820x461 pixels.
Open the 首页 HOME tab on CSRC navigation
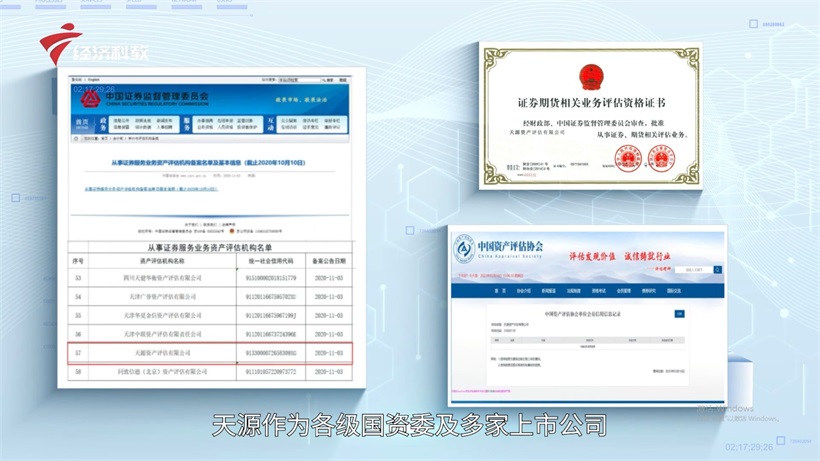[x=82, y=124]
